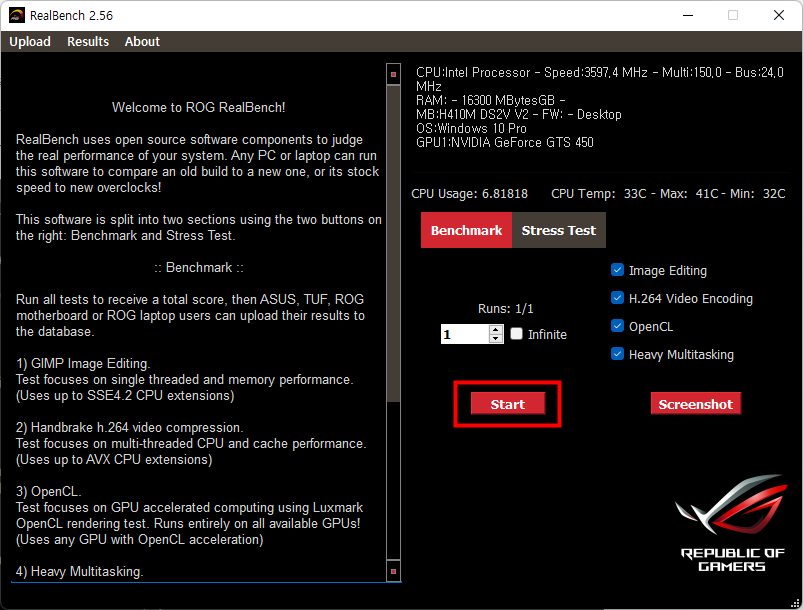Click the 'CPU Temp: 33C' readout

click(599, 194)
